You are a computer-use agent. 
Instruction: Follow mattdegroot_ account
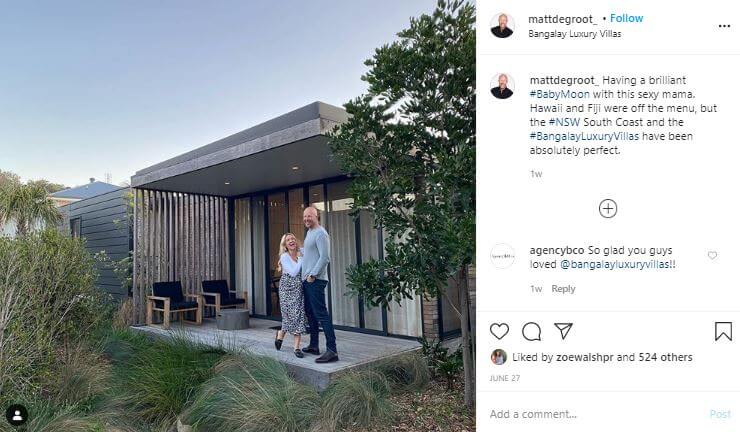(x=626, y=18)
